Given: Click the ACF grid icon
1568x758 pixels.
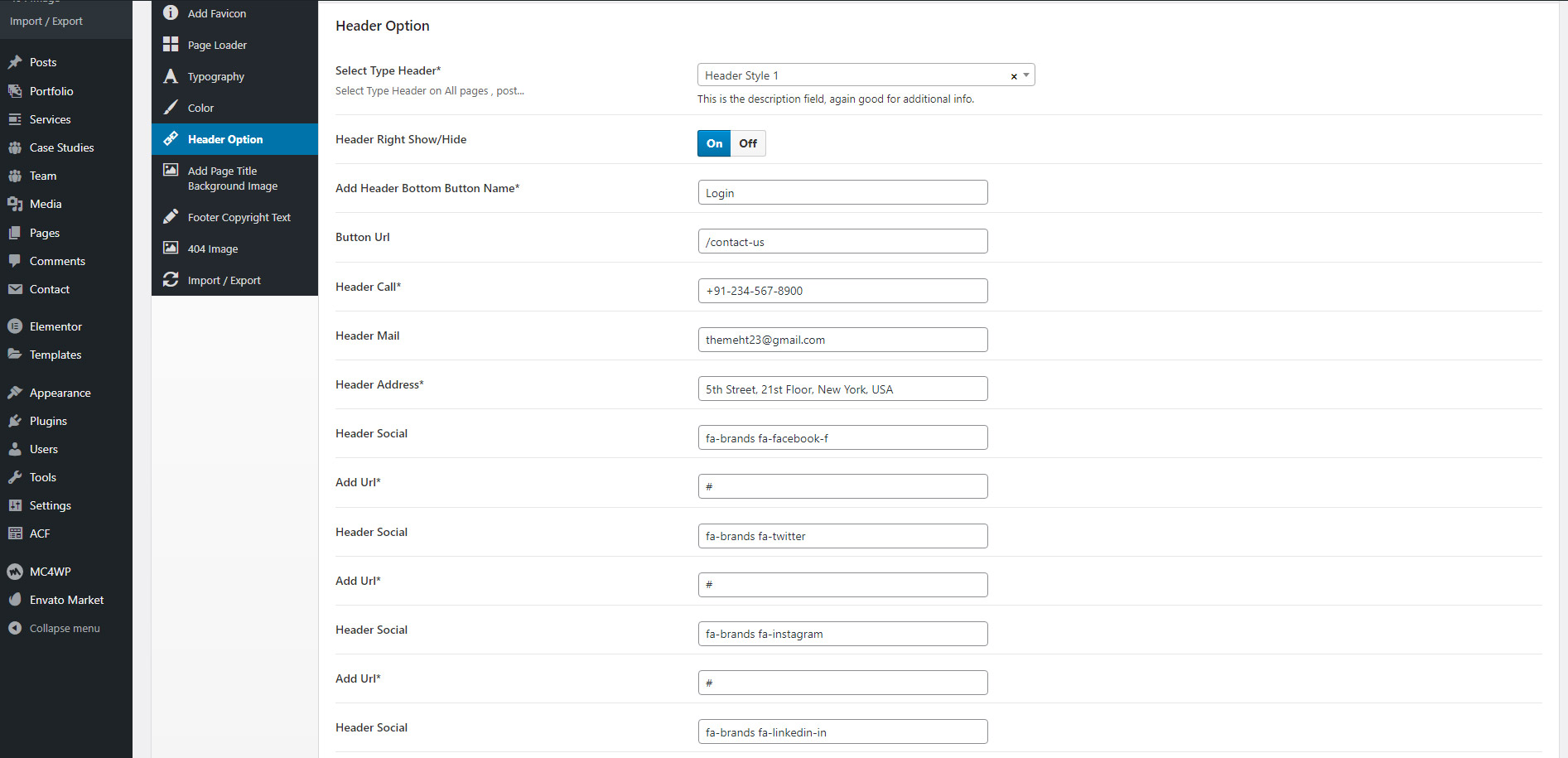Looking at the screenshot, I should click(15, 533).
